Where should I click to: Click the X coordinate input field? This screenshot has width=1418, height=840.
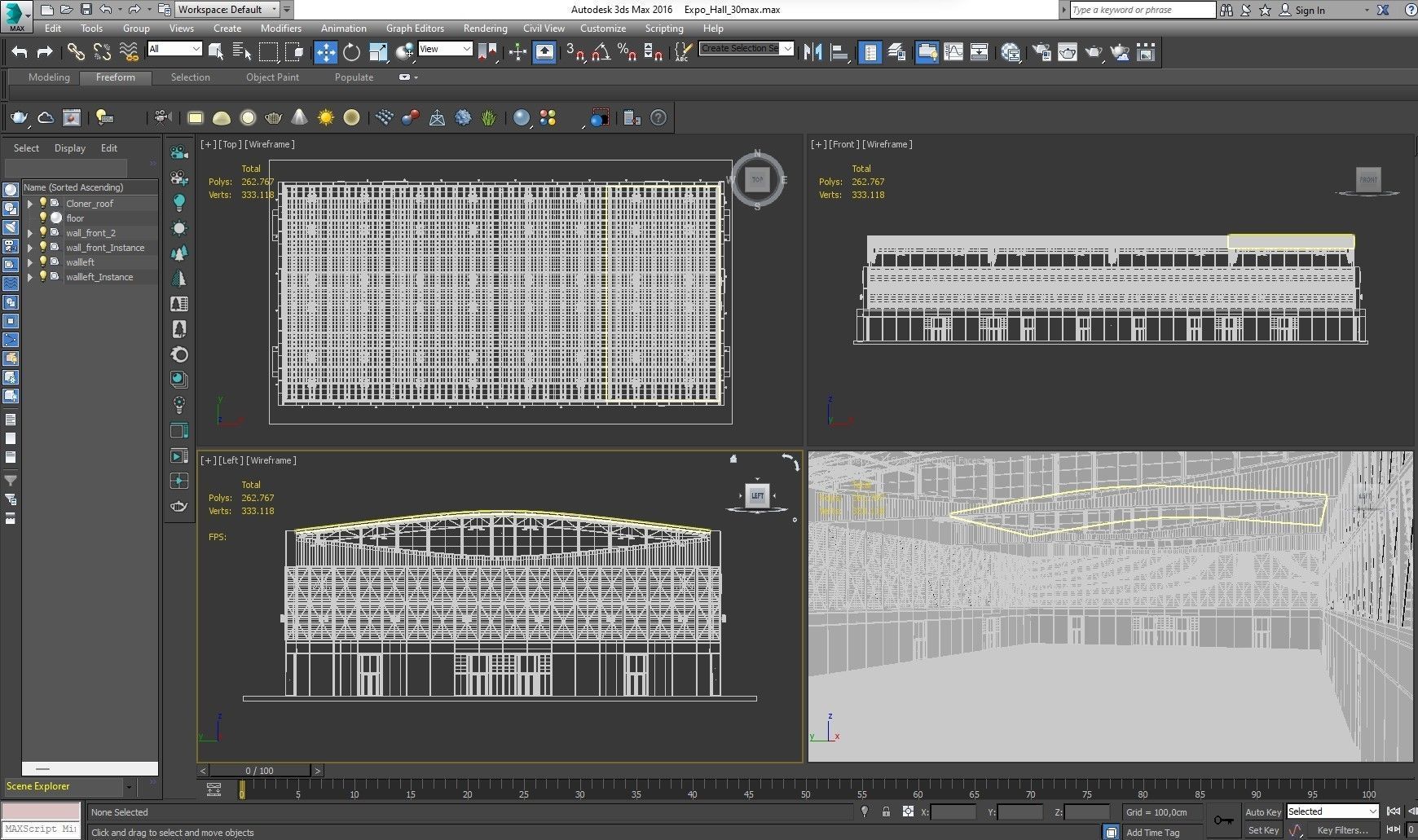(x=953, y=811)
